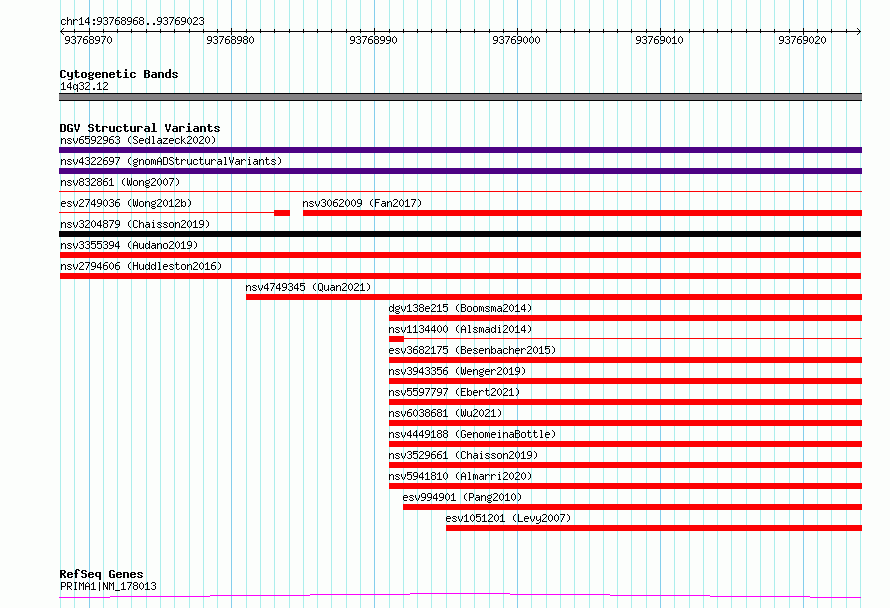Click the ruler's right arrow end
The height and width of the screenshot is (608, 890).
click(x=859, y=31)
